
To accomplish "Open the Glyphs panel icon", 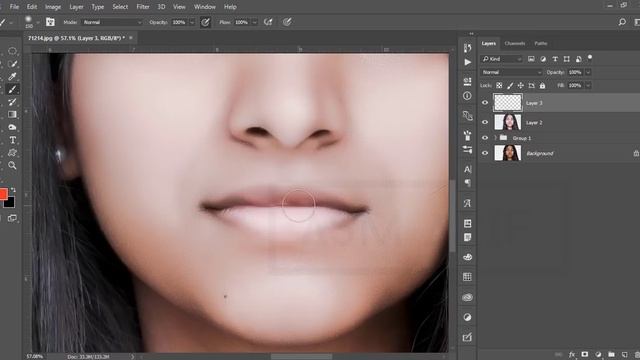I will (x=467, y=203).
